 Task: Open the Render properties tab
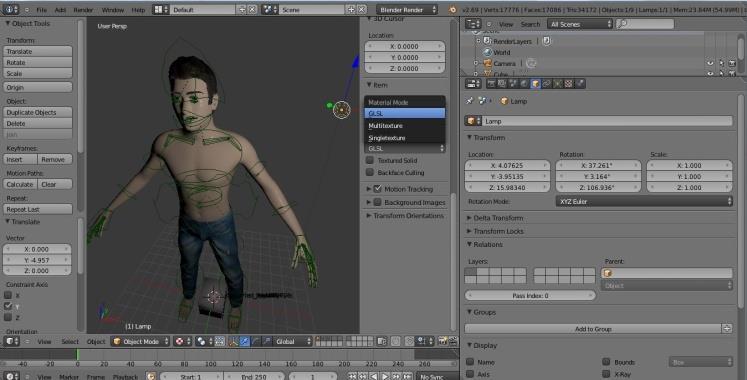[491, 84]
